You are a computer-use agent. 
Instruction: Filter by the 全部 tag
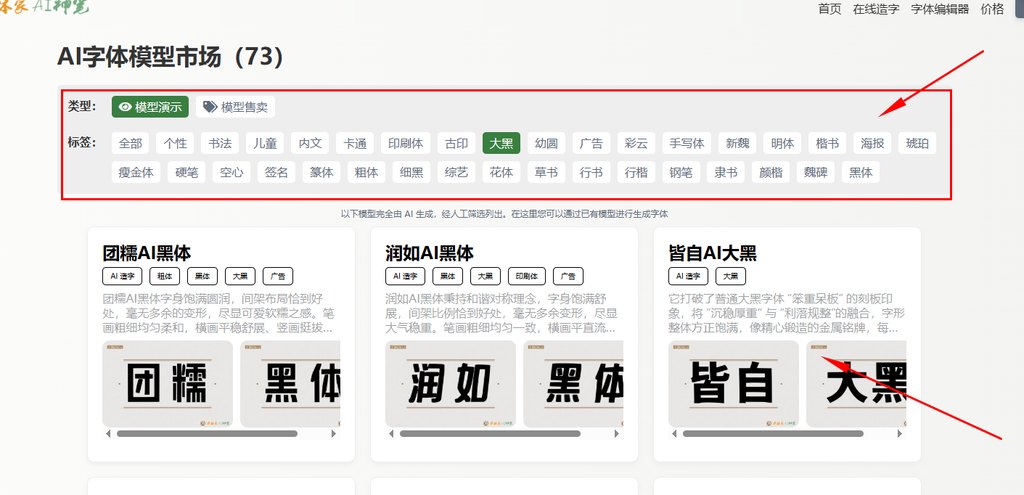point(131,143)
